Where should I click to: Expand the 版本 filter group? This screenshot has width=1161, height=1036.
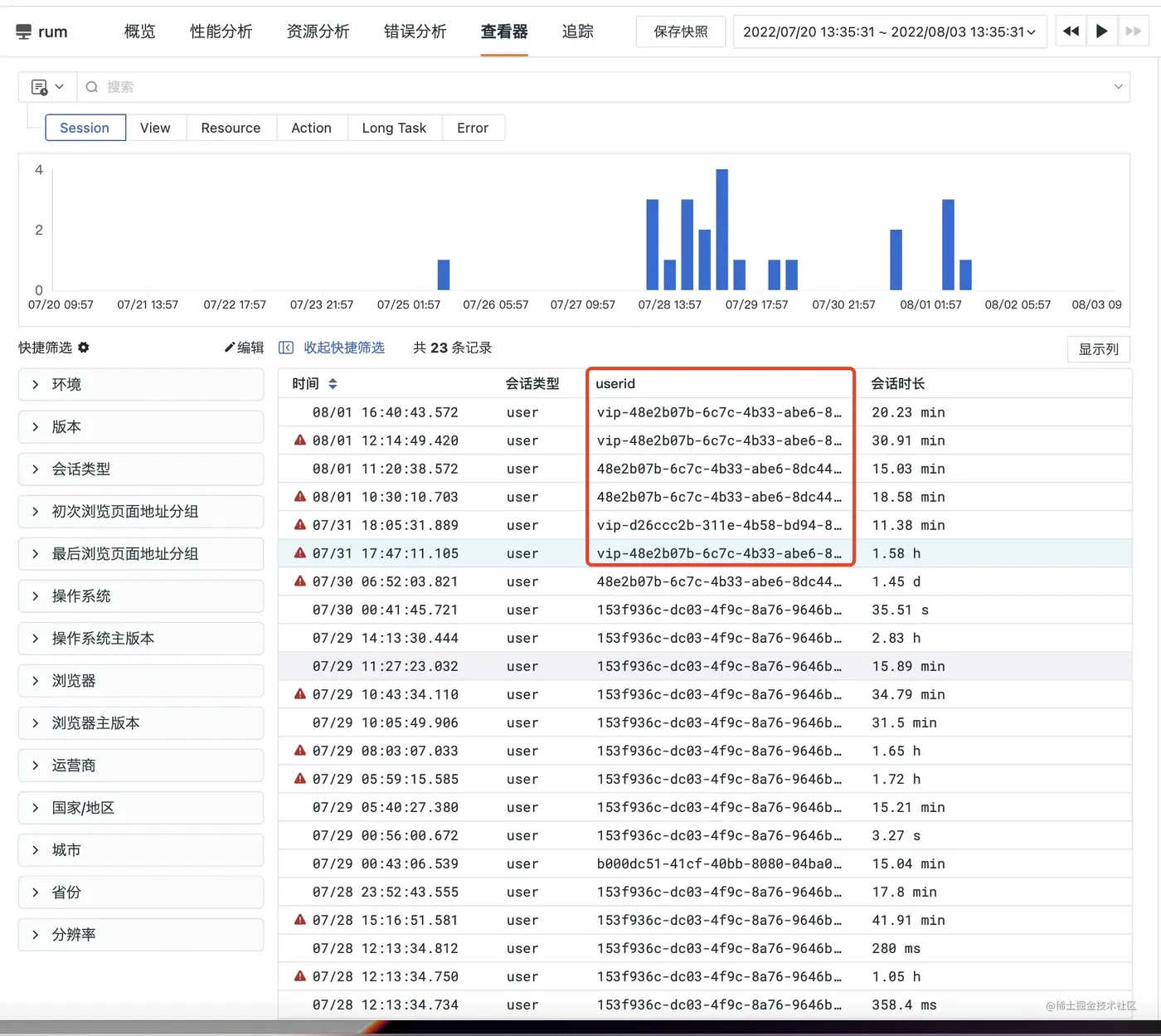141,426
